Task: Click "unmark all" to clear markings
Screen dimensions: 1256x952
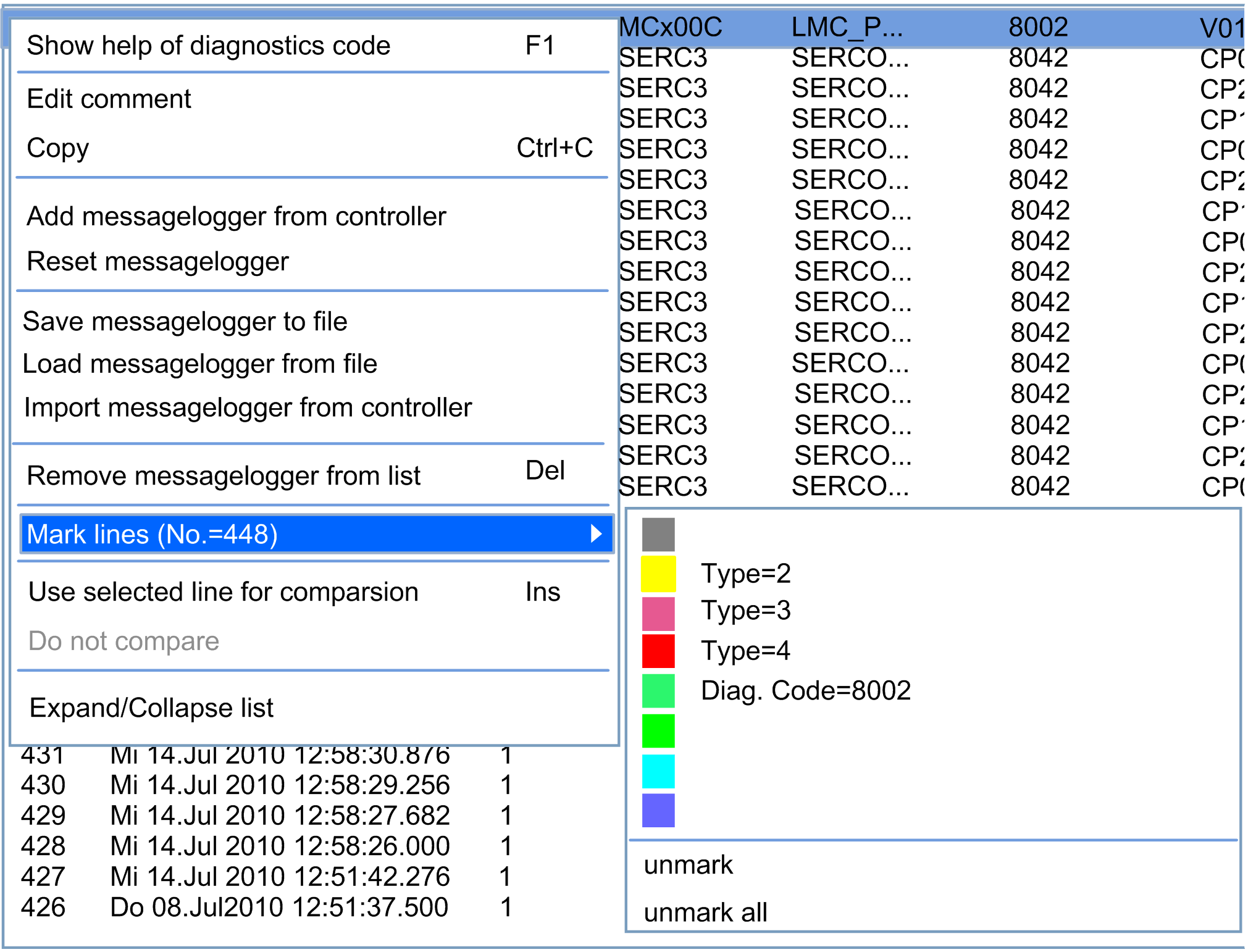Action: (x=705, y=912)
